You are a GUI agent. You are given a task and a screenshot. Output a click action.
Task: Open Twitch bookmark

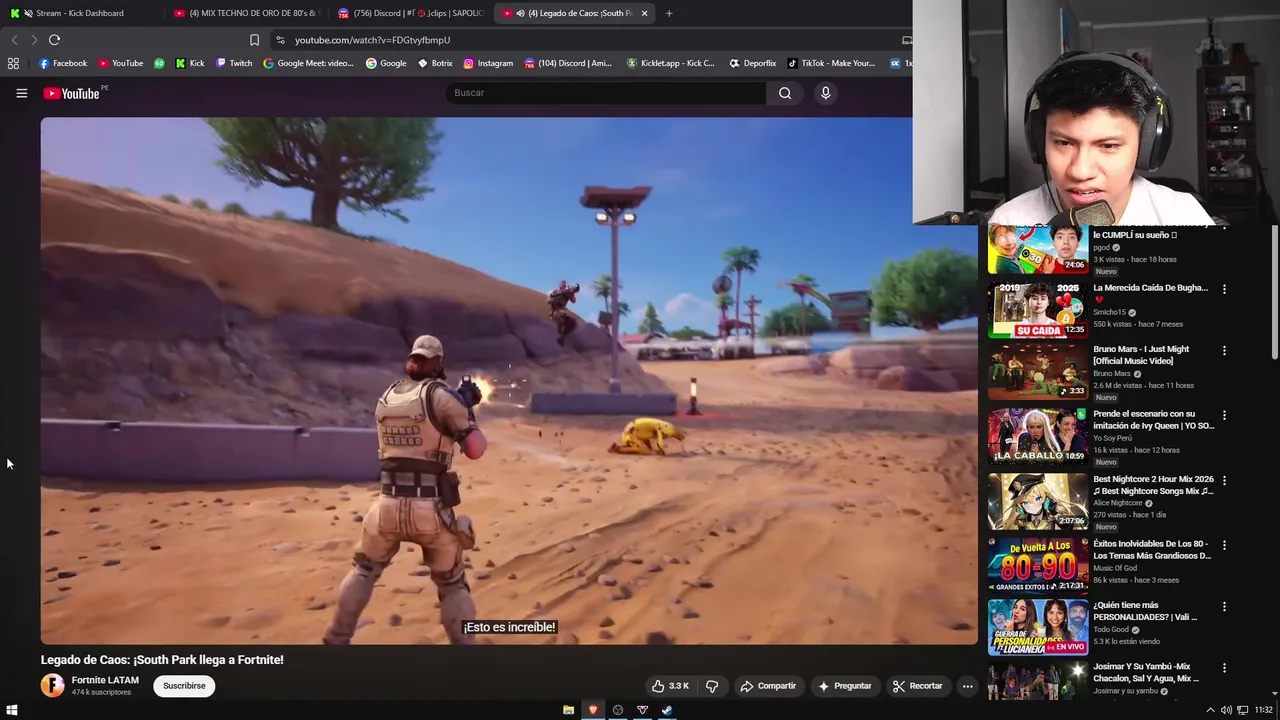(234, 63)
